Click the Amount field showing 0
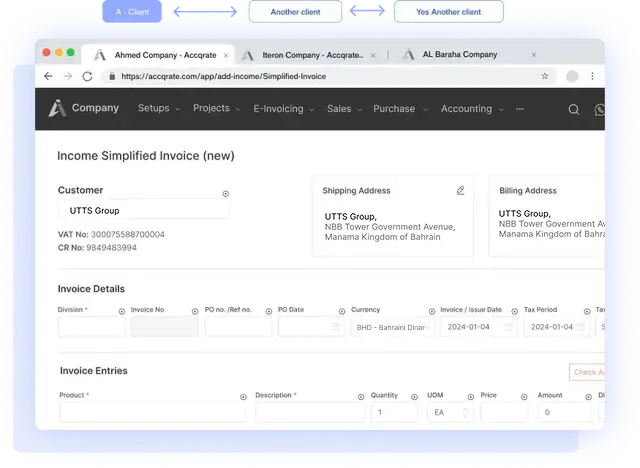Image resolution: width=640 pixels, height=468 pixels. pos(564,412)
